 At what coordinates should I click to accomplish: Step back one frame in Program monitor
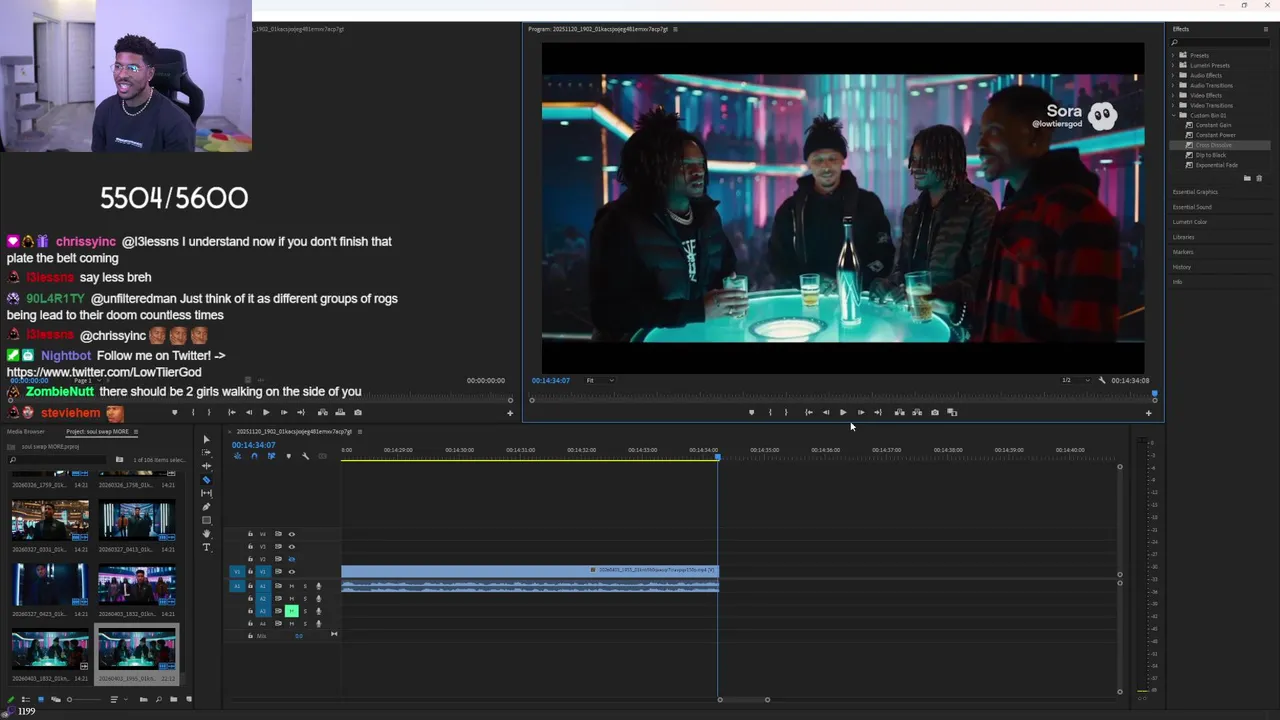(826, 412)
